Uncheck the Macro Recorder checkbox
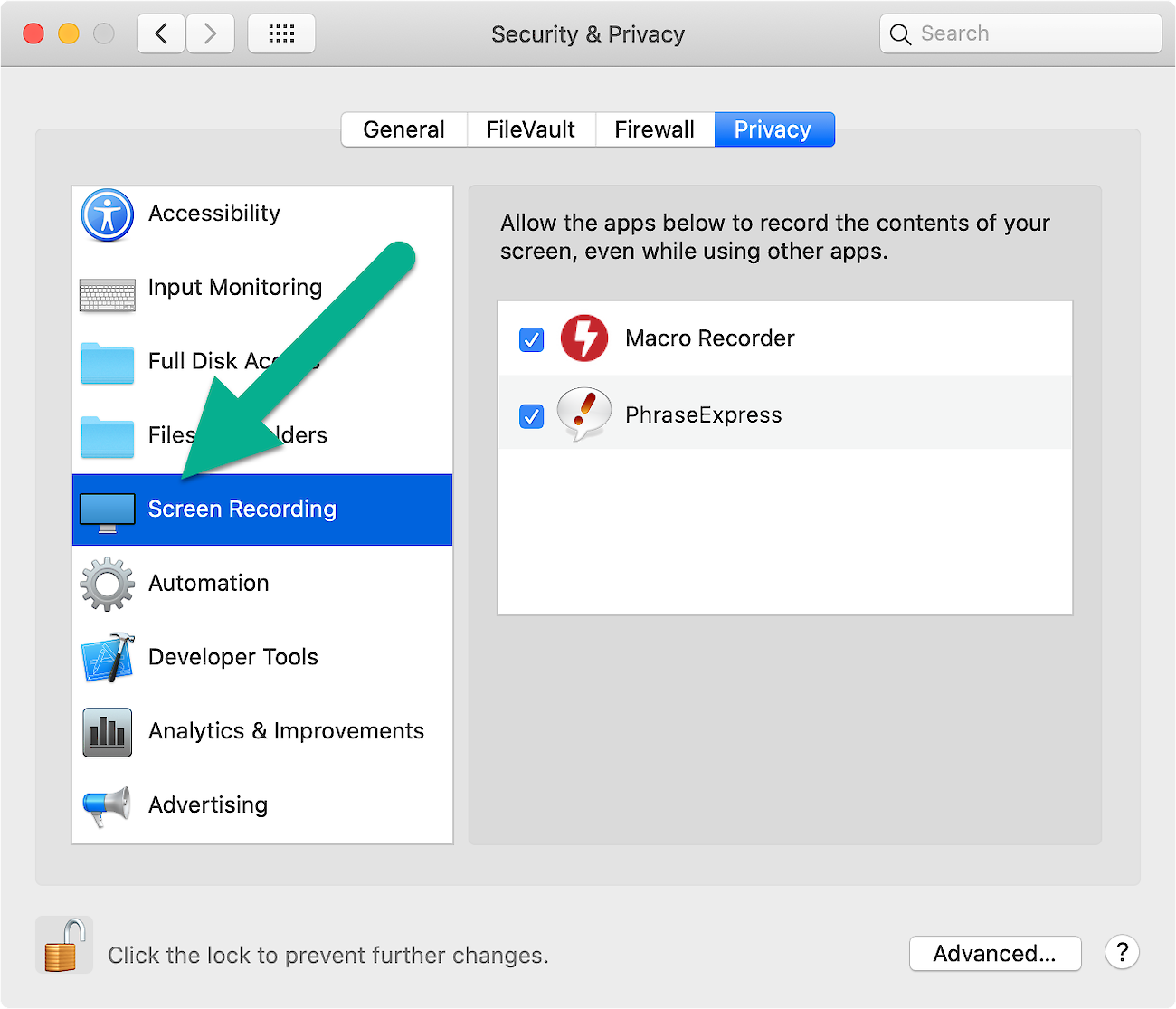1176x1009 pixels. point(532,339)
